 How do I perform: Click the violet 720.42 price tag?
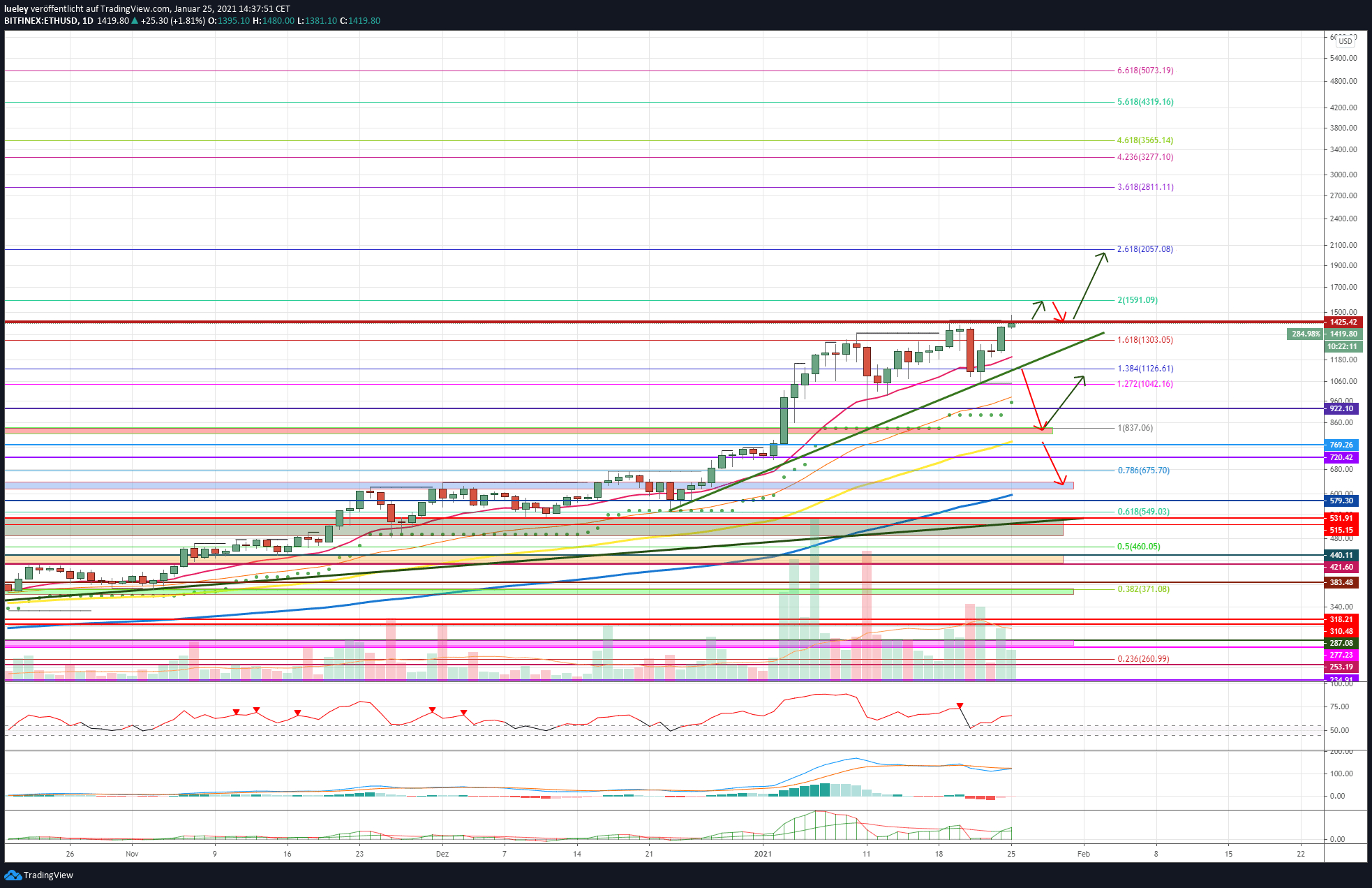(1341, 458)
